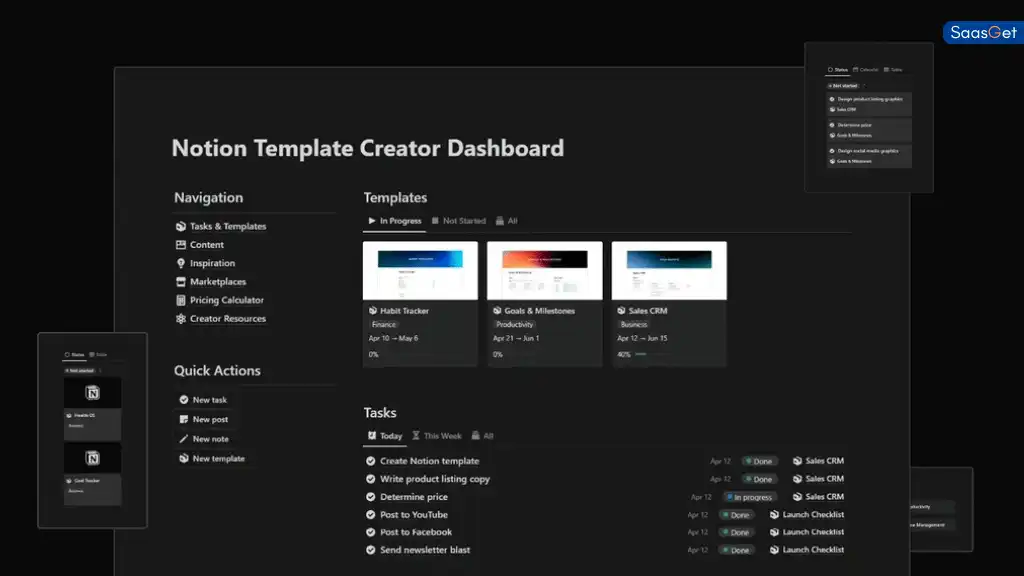
Task: Open the Pricing Calculator link
Action: pos(227,300)
